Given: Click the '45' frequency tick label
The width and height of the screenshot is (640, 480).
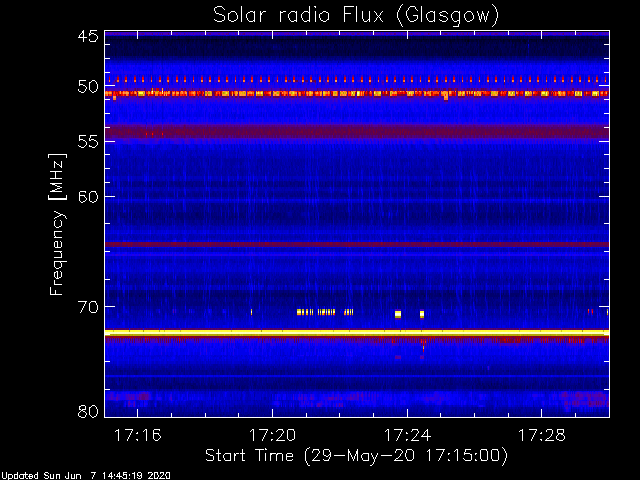Looking at the screenshot, I should [x=88, y=36].
